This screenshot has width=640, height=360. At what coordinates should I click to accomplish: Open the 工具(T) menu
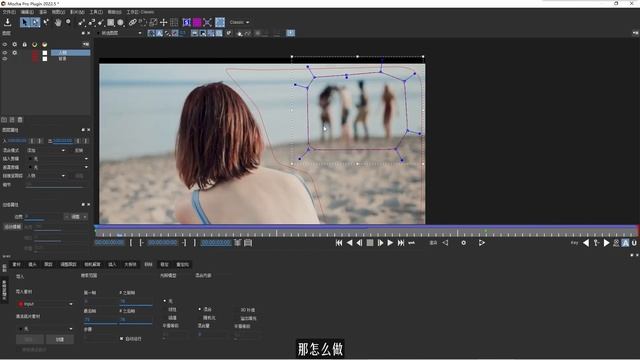96,12
